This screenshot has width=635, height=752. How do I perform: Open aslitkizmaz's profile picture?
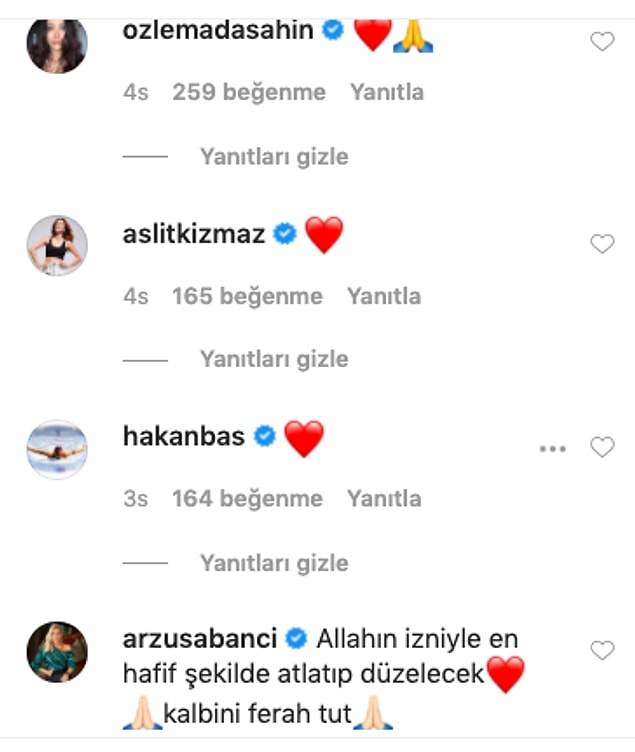click(57, 246)
